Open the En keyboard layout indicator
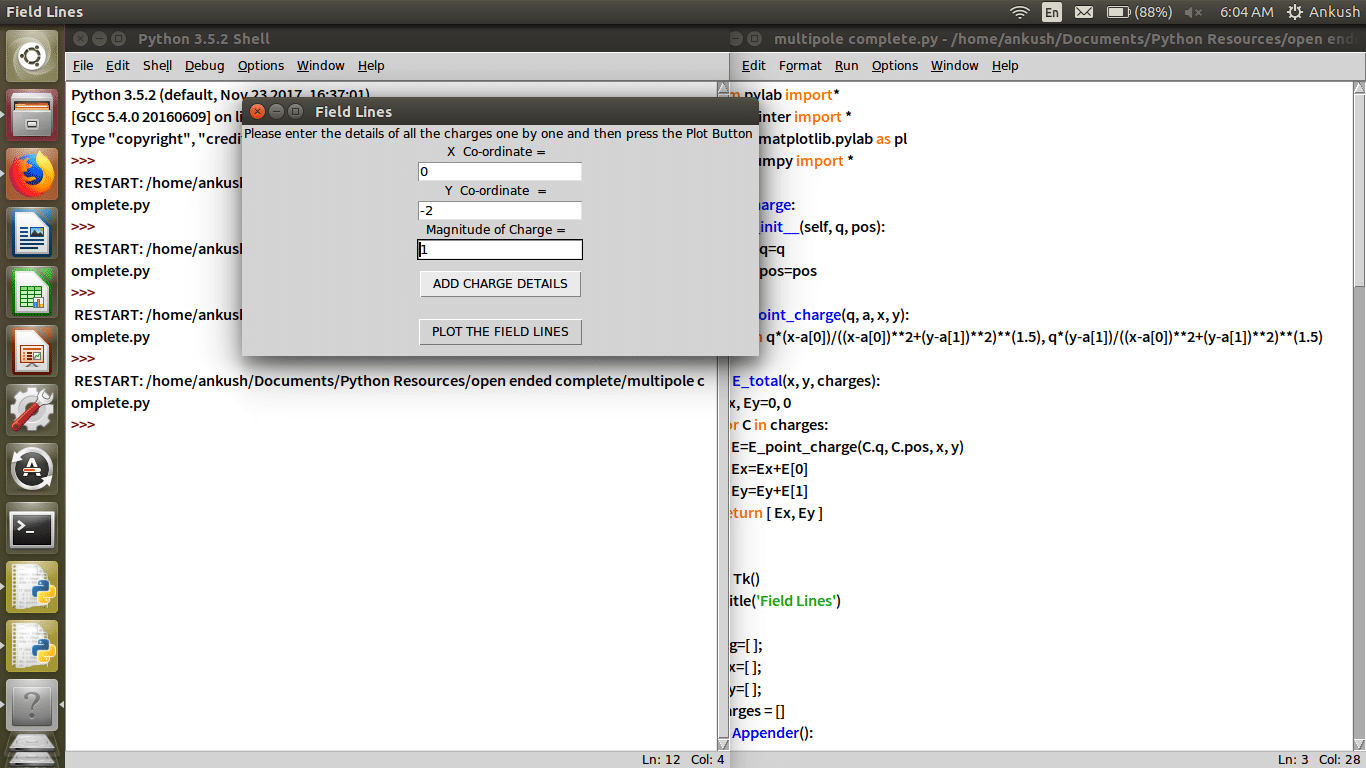1366x768 pixels. (1051, 12)
